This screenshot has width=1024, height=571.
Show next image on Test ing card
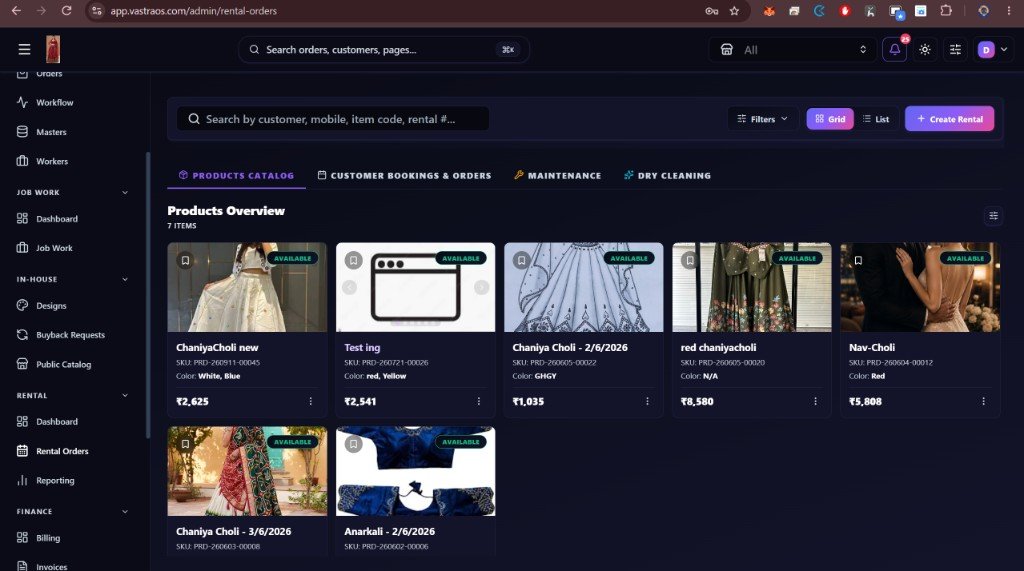pos(481,287)
